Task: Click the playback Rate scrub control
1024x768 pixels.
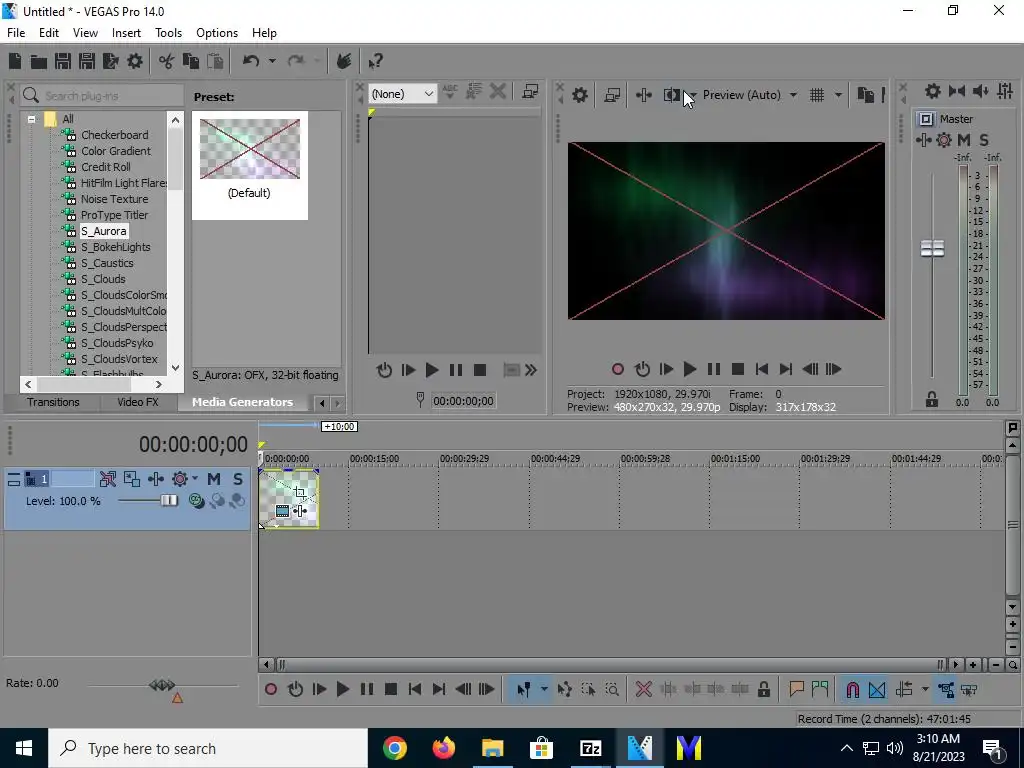Action: pos(162,685)
